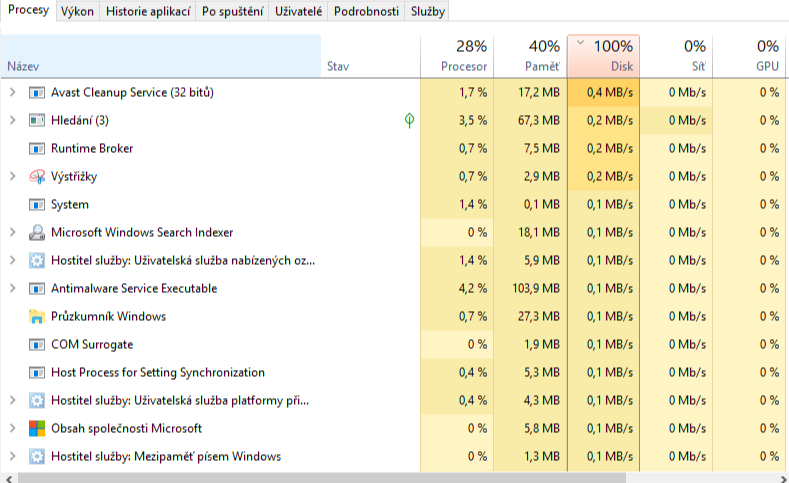The image size is (789, 483).
Task: Sort by the Název column header
Action: point(161,56)
